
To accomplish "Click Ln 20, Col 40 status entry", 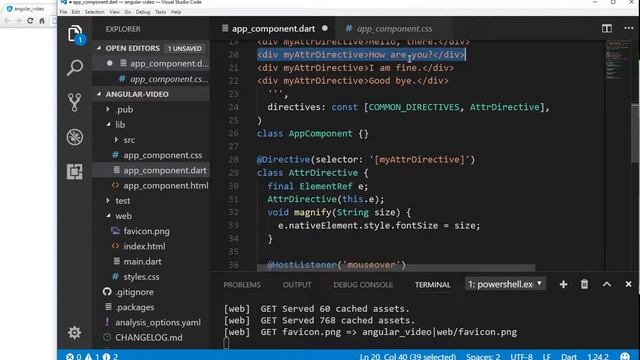I will (408, 357).
